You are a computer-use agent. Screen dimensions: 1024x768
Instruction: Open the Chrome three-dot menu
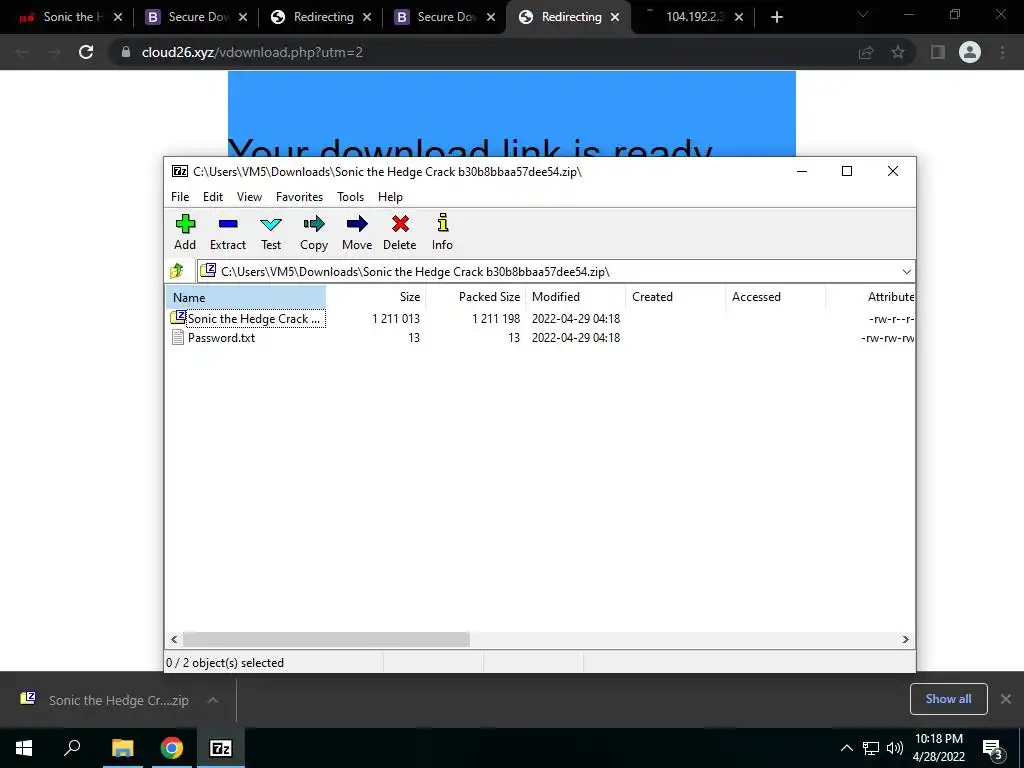tap(1002, 52)
